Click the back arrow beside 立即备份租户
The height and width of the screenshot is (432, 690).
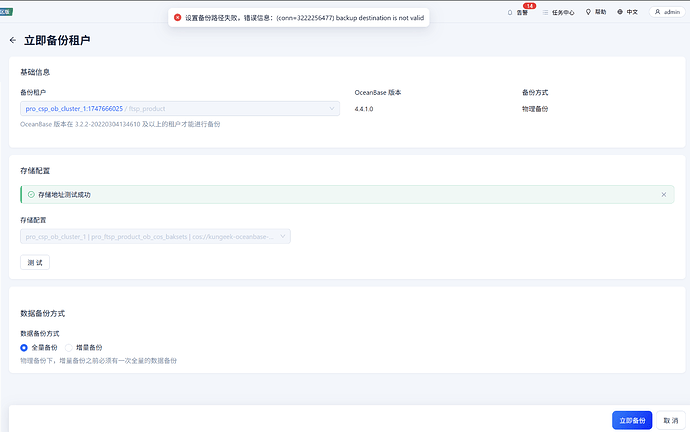[13, 40]
